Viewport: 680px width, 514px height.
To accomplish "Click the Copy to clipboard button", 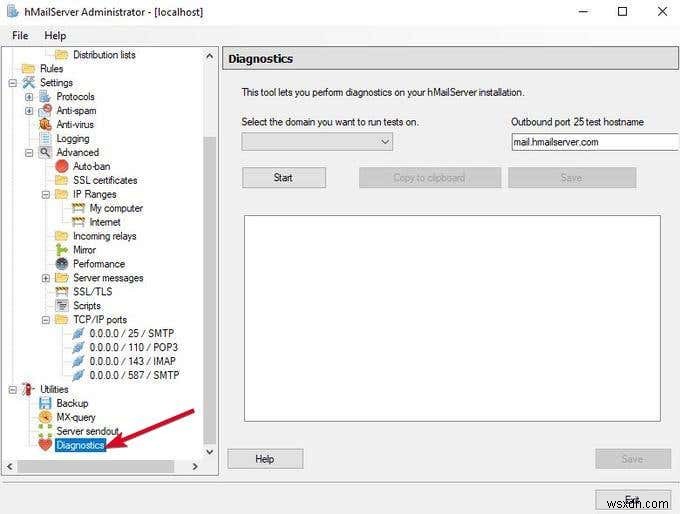I will [430, 178].
